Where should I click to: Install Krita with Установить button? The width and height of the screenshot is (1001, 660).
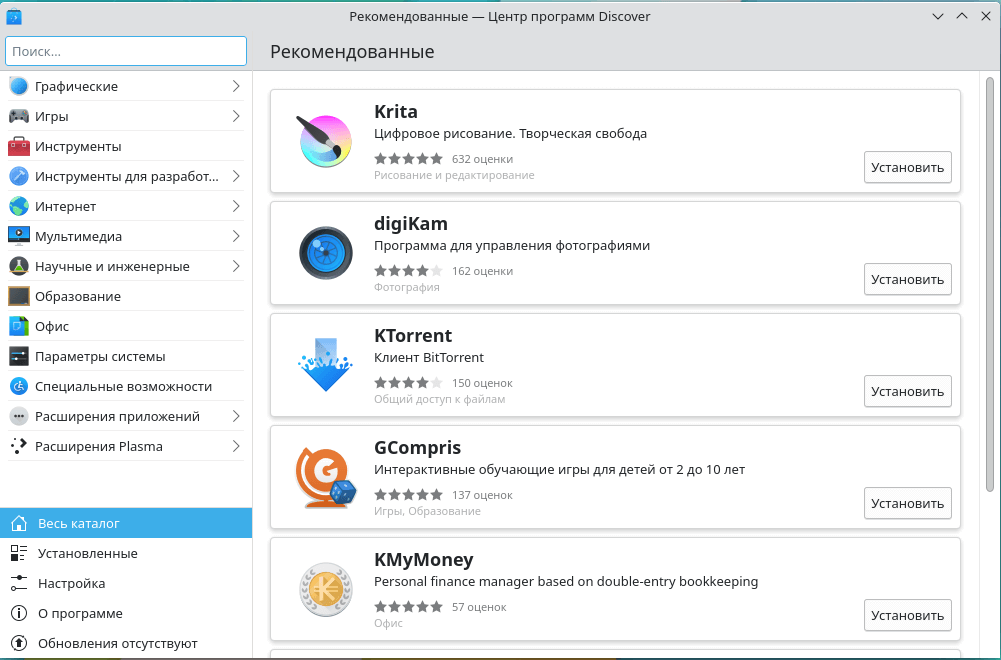coord(907,167)
